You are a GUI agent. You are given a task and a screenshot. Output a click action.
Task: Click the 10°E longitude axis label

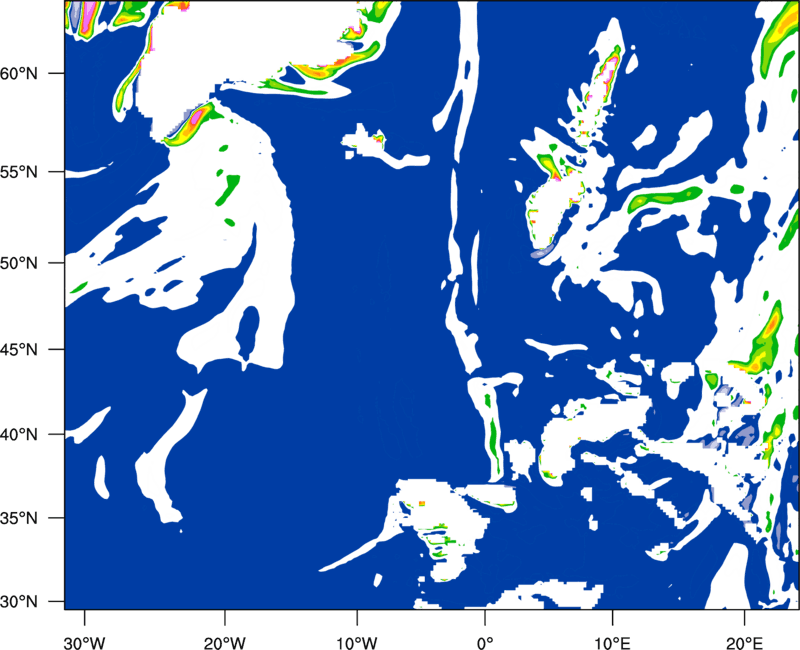[x=612, y=643]
